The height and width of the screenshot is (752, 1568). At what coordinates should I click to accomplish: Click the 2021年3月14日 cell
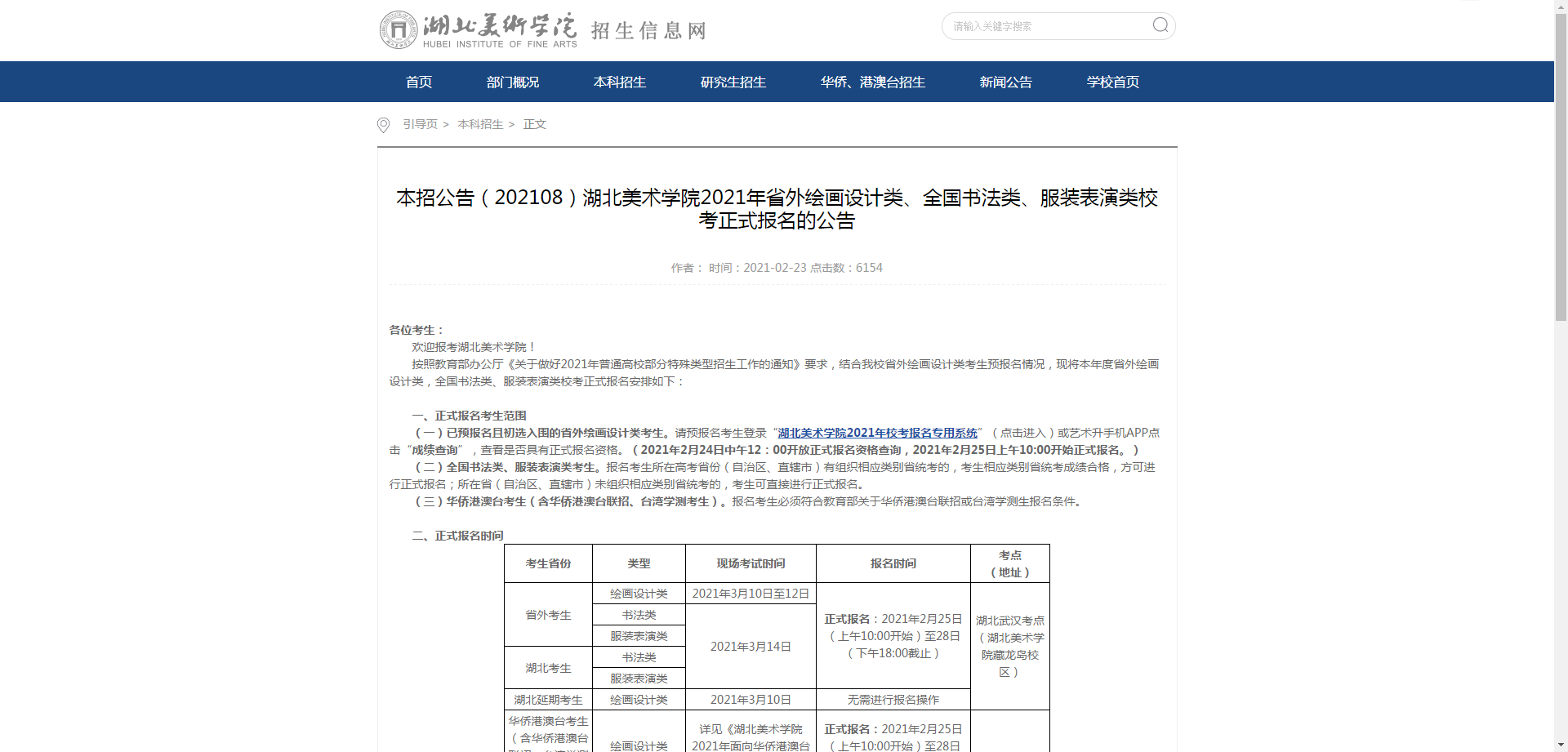[751, 647]
